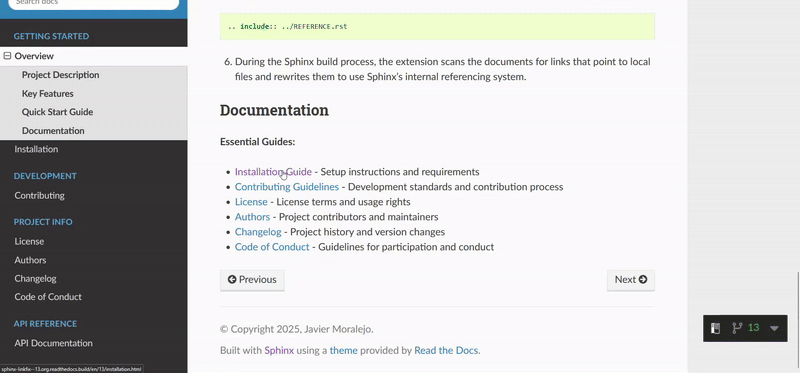Open the theme link in footer

coord(343,351)
